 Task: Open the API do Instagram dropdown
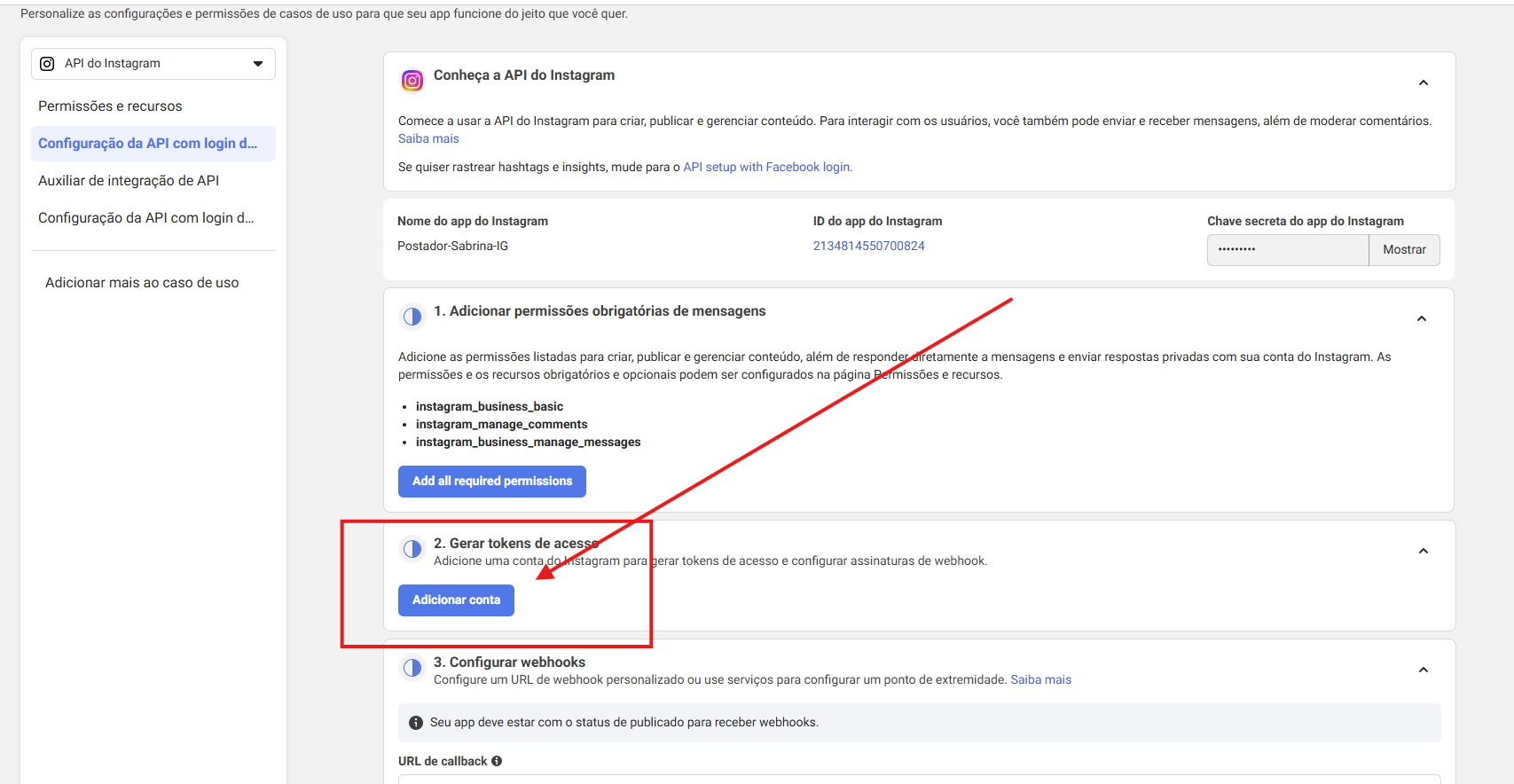pyautogui.click(x=153, y=64)
